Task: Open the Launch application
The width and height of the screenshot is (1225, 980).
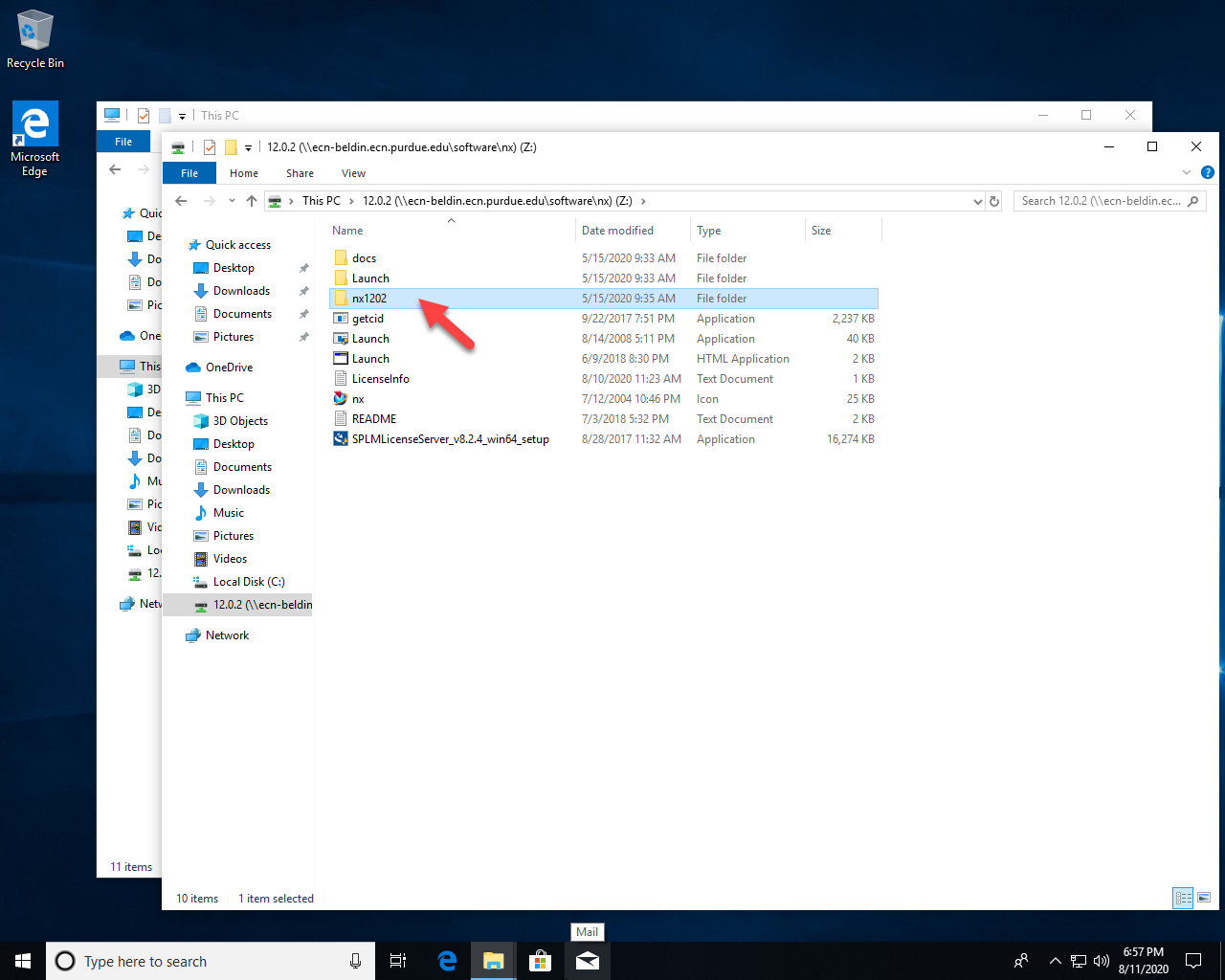Action: click(370, 338)
